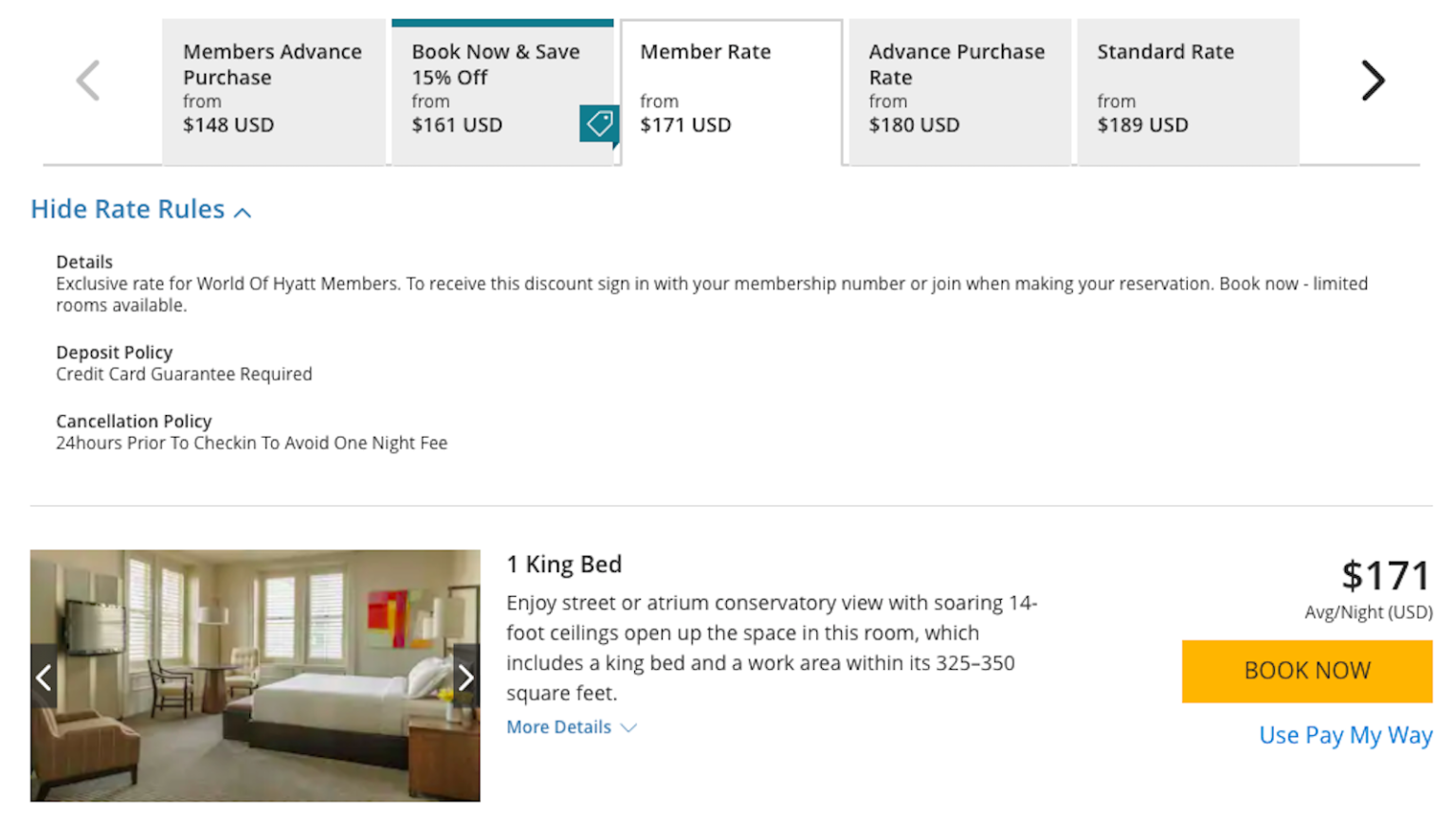Image resolution: width=1456 pixels, height=828 pixels.
Task: Click the $171 Avg/Night price display
Action: click(x=1385, y=575)
